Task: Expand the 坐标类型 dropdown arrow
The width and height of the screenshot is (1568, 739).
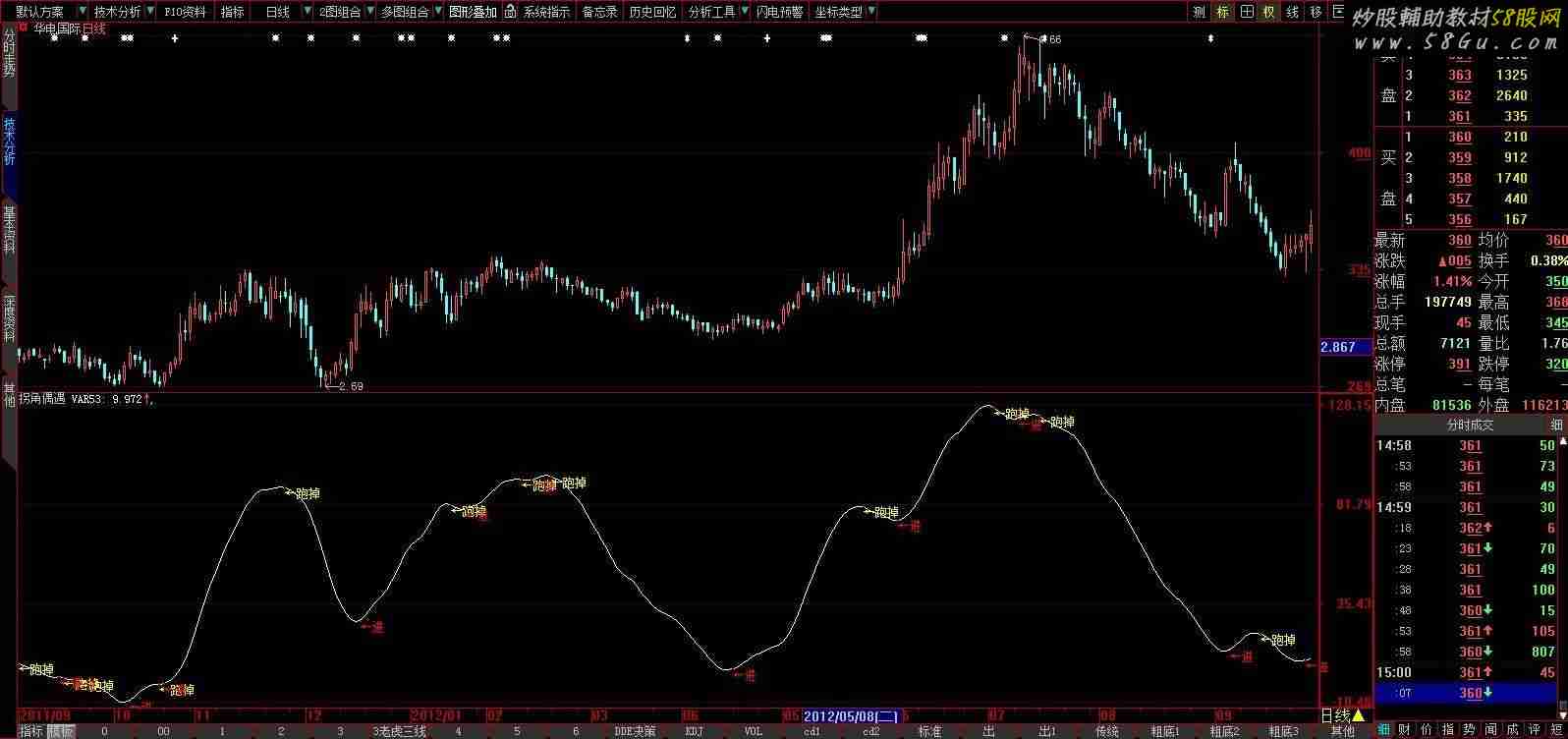Action: click(x=871, y=12)
